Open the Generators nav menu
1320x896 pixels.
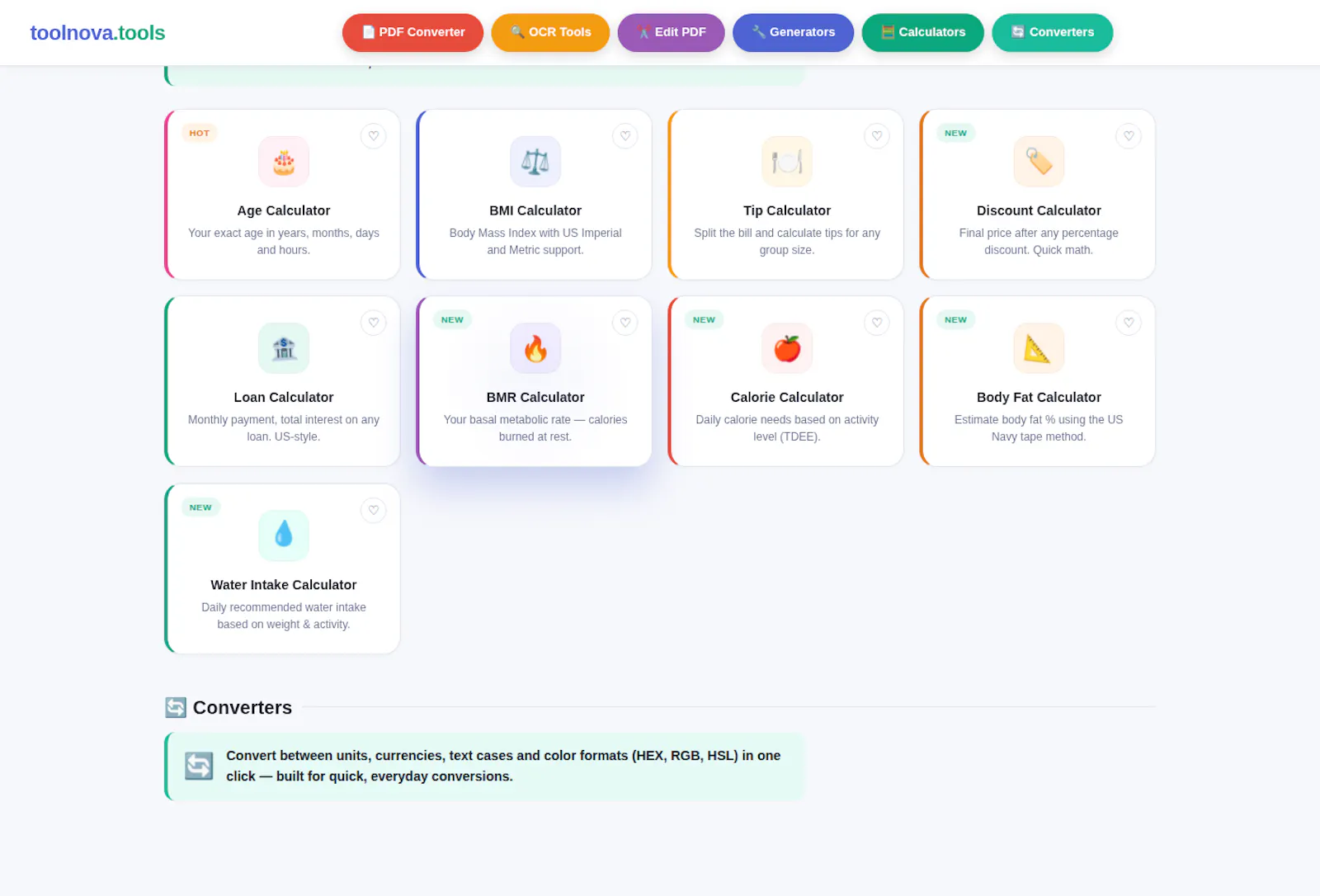(793, 32)
